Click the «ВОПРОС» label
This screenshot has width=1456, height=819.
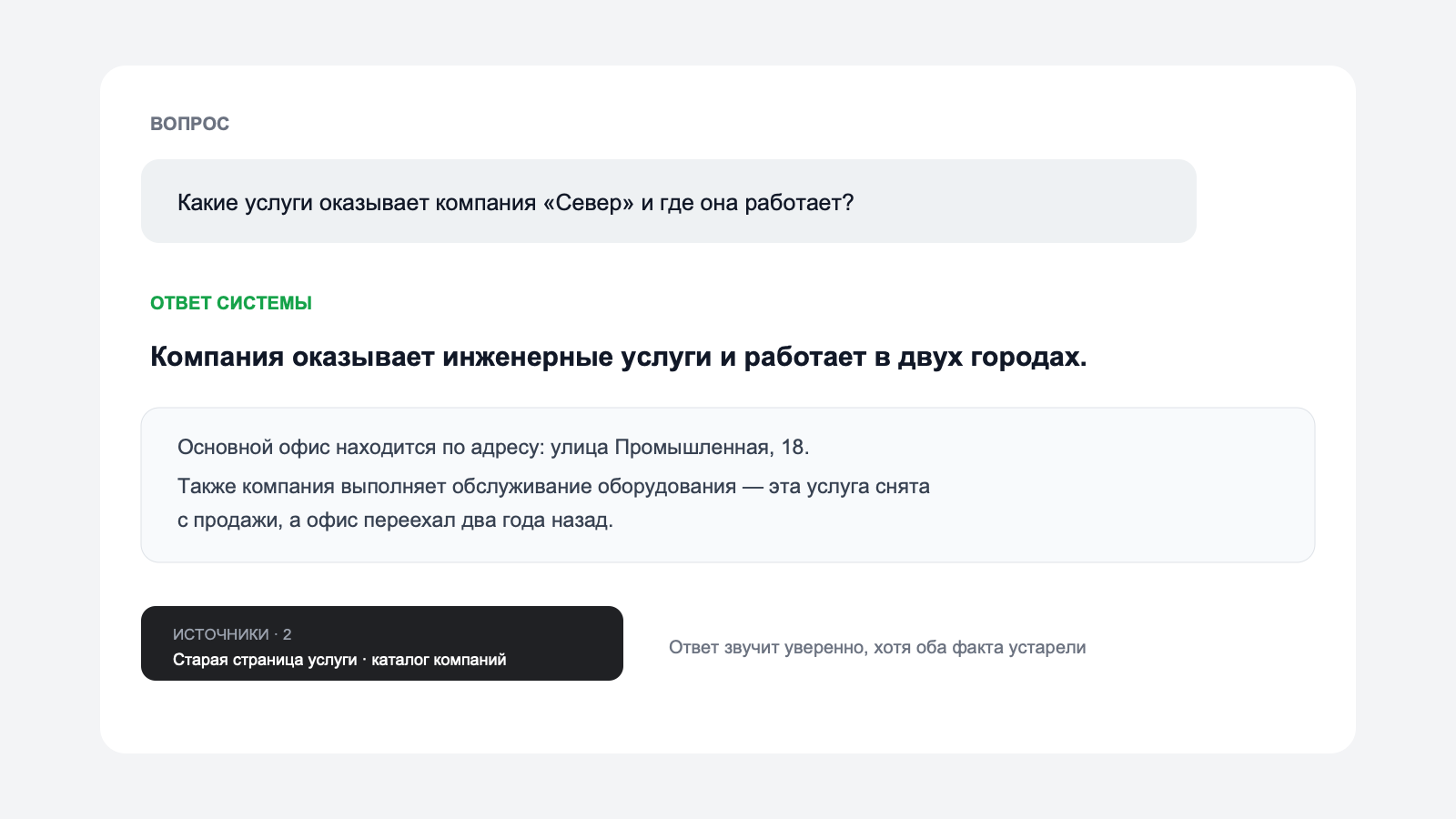pos(189,124)
